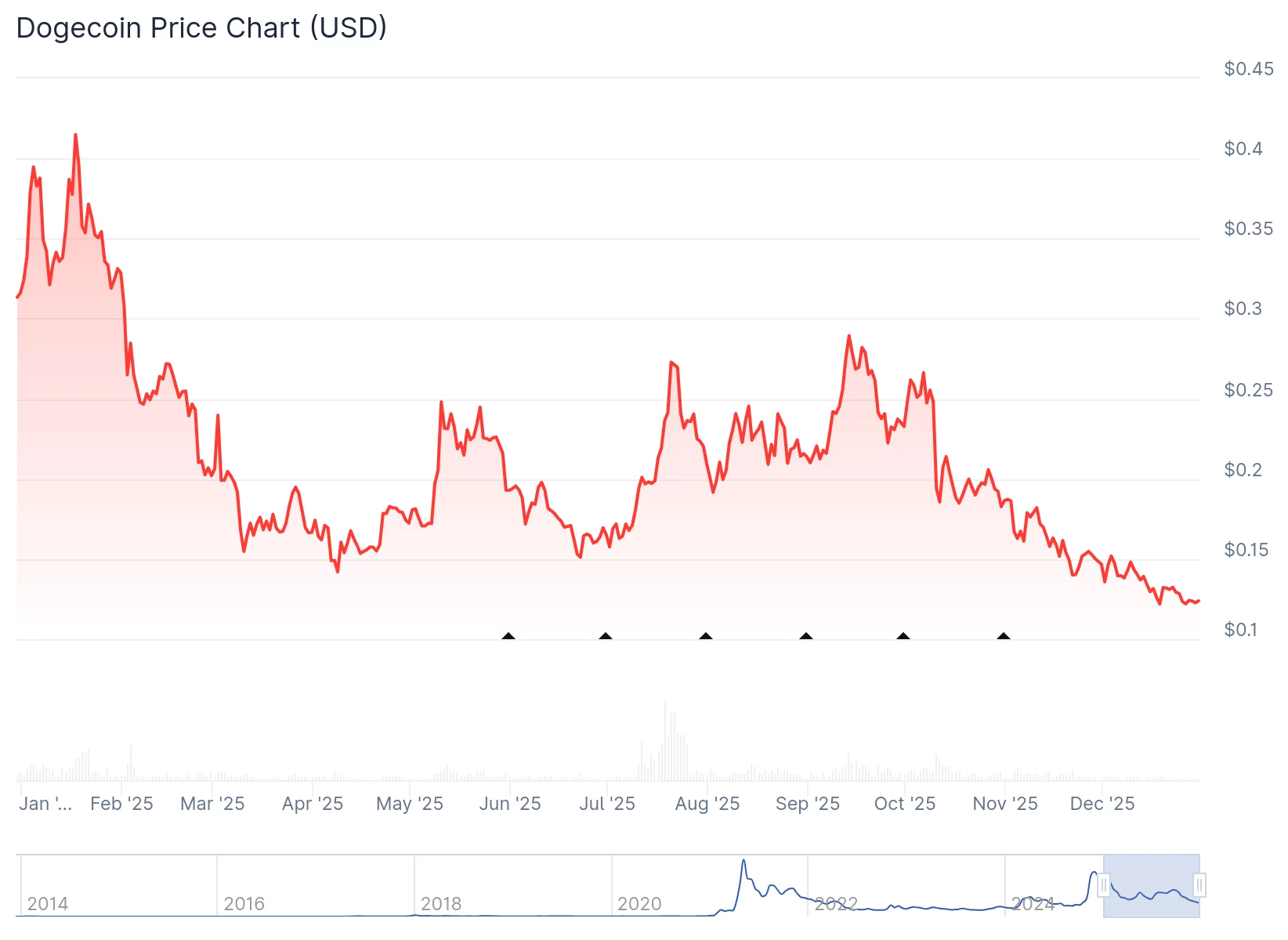Select the event marker near Oct '25

(x=903, y=637)
